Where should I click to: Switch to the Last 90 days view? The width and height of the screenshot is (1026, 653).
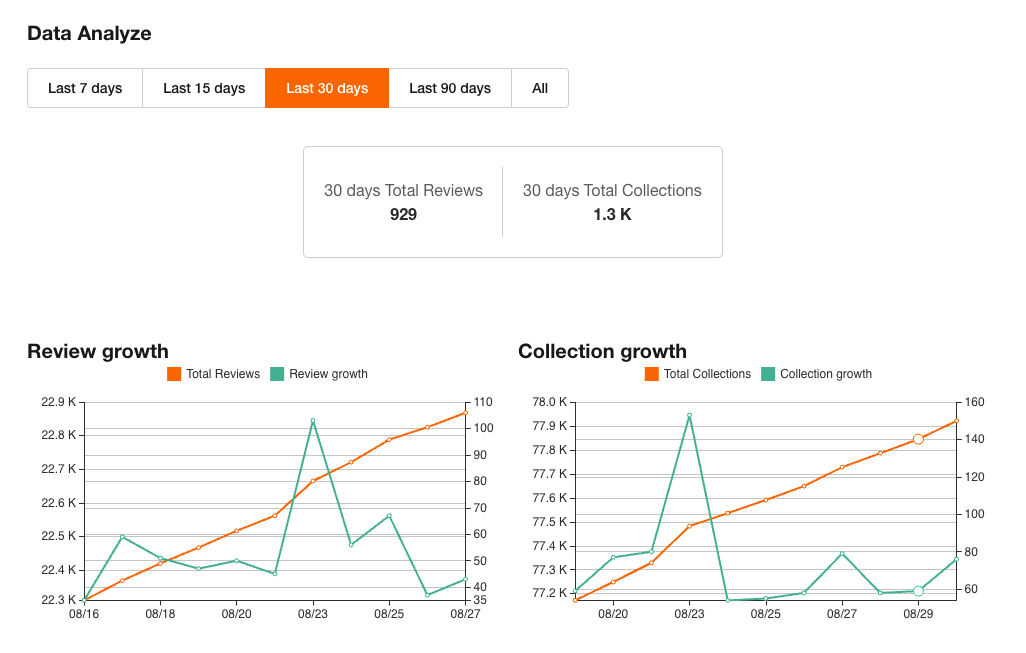[450, 88]
